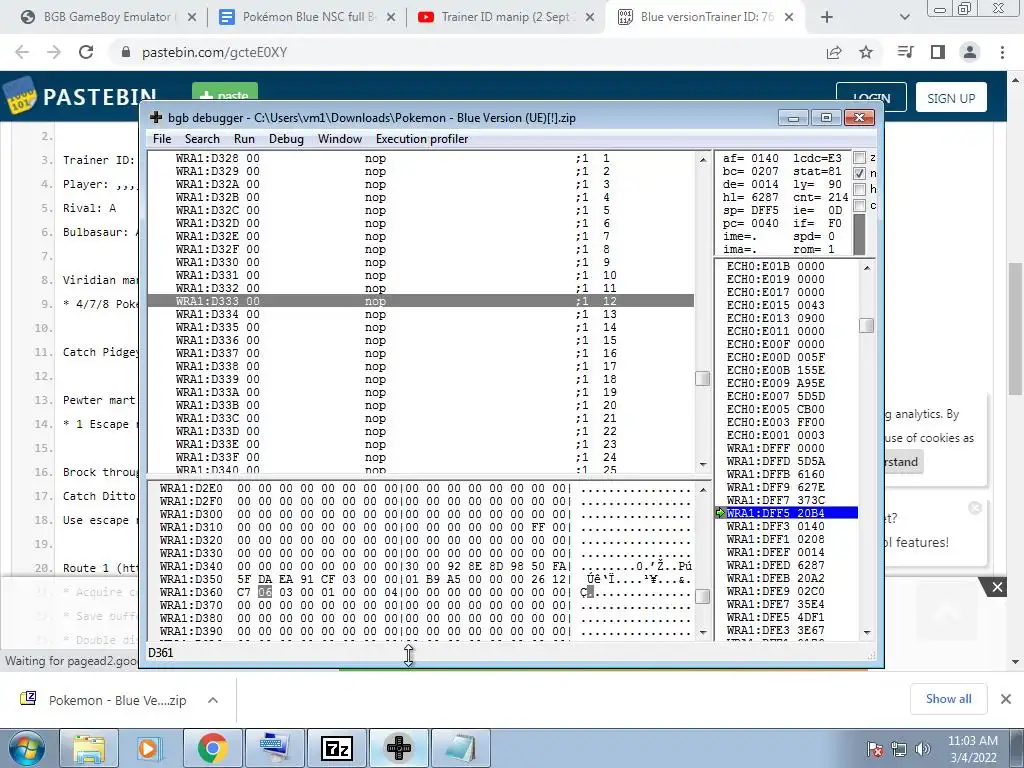
Task: Click the af= 0140 register value
Action: point(750,158)
